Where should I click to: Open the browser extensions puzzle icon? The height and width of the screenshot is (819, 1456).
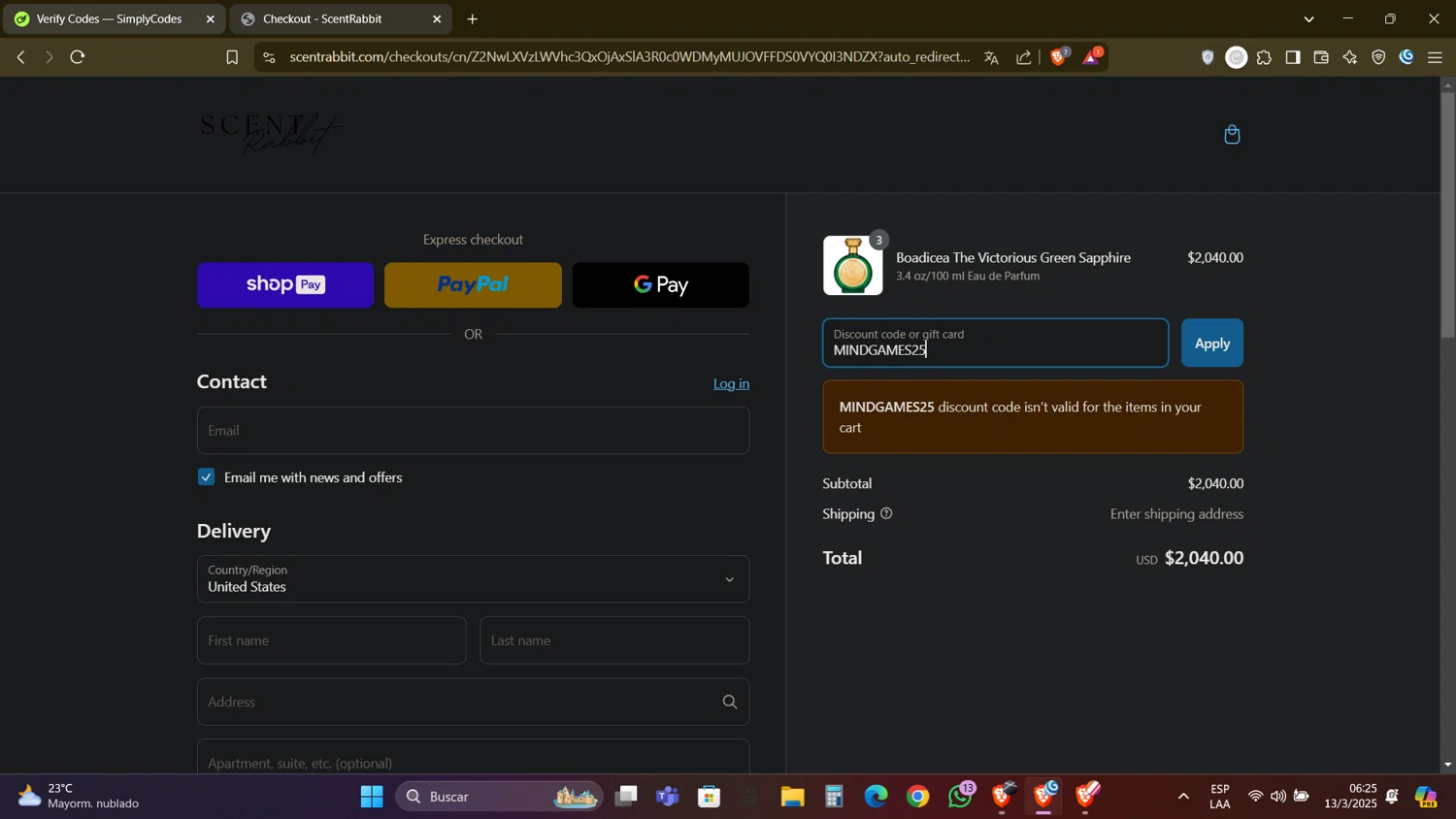[1264, 57]
